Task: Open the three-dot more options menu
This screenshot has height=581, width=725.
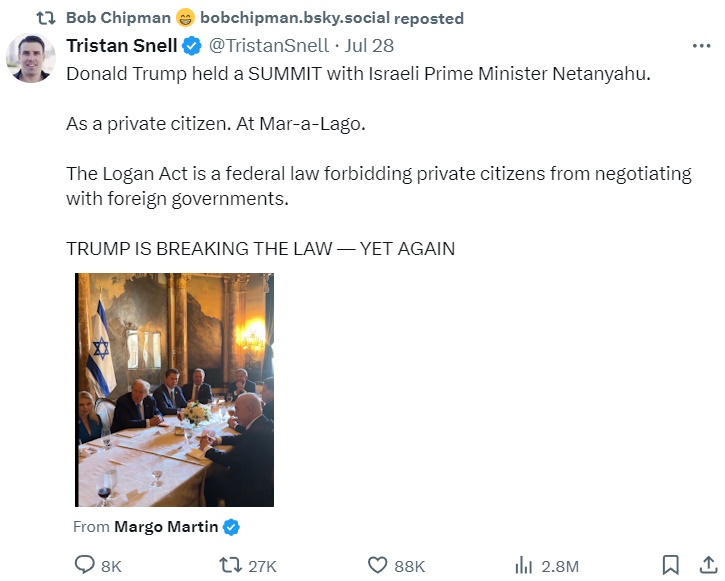Action: point(701,46)
